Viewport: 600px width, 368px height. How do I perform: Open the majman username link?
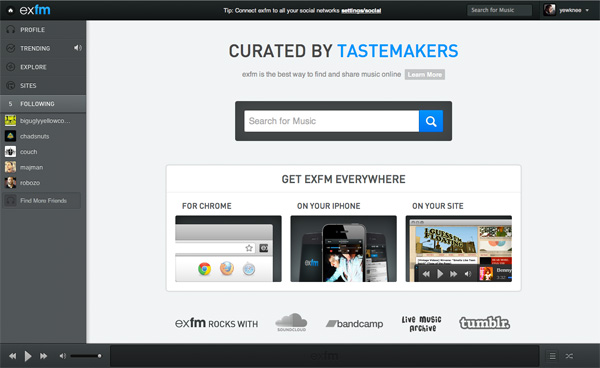pos(31,168)
